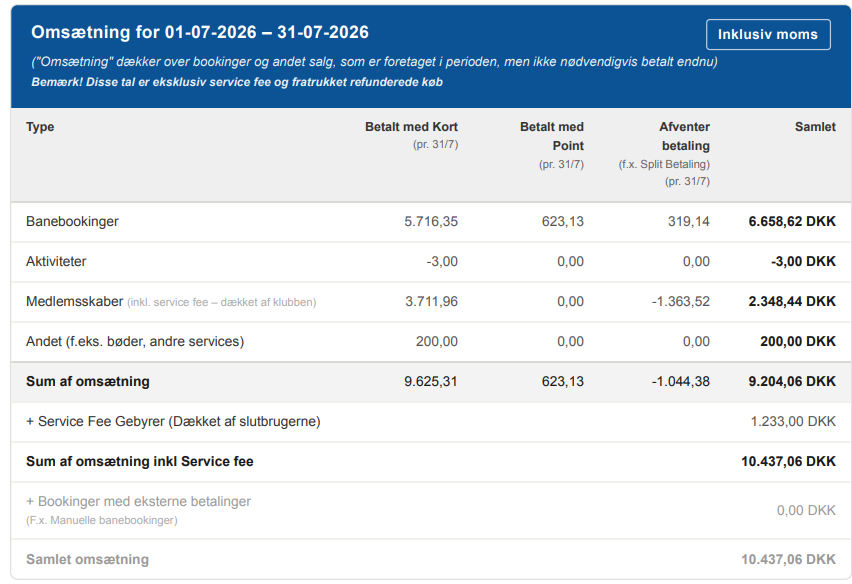Select the 1.233,00 DKK service fee amount
The width and height of the screenshot is (852, 584).
tap(793, 422)
